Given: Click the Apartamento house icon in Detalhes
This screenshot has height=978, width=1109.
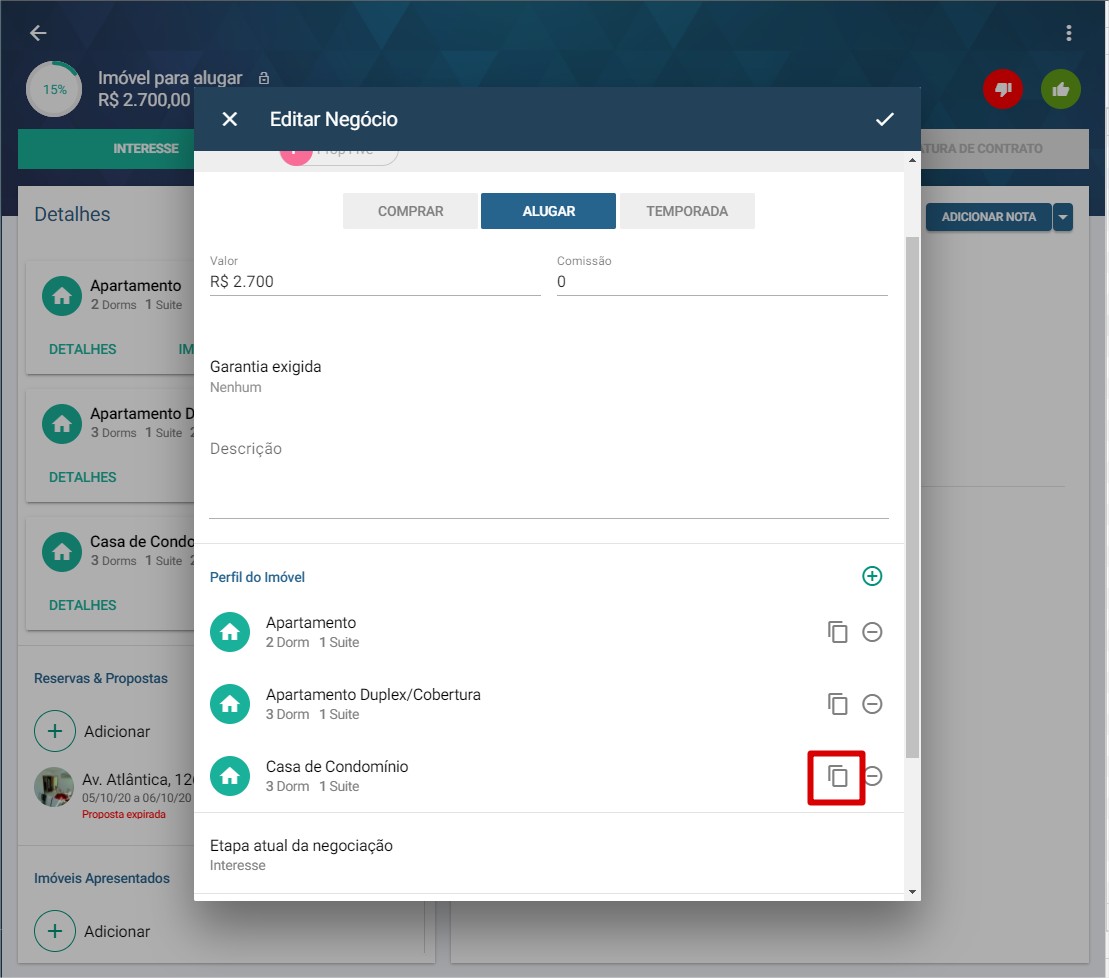Looking at the screenshot, I should point(62,296).
